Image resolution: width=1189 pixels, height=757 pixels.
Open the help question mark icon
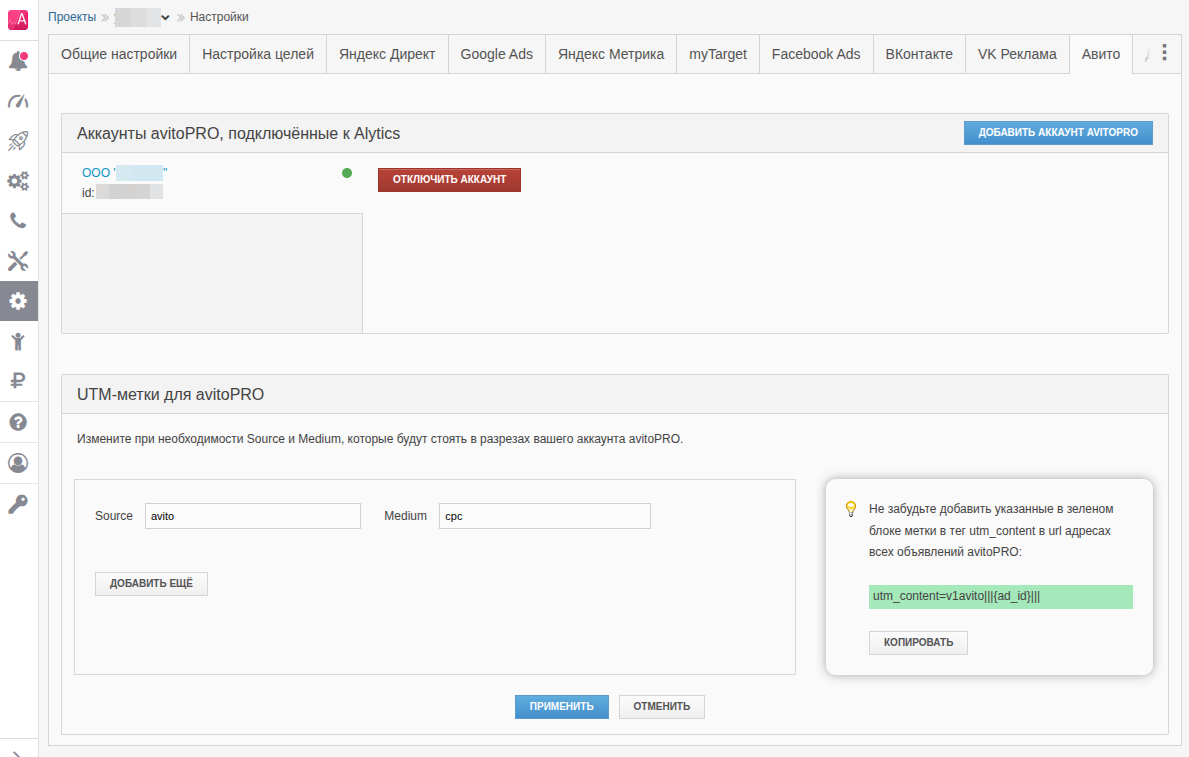[x=18, y=422]
